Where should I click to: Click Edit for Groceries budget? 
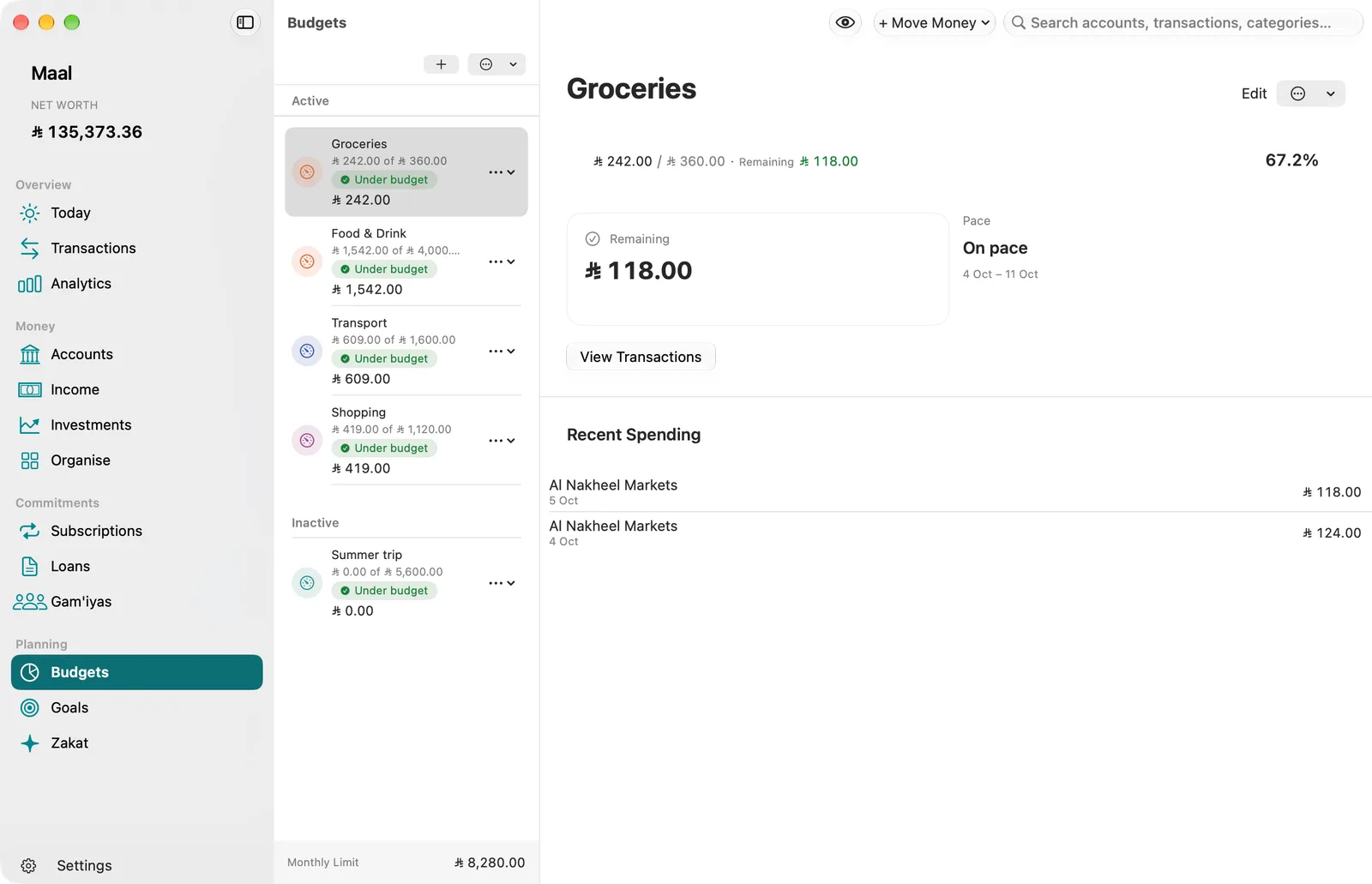coord(1254,93)
